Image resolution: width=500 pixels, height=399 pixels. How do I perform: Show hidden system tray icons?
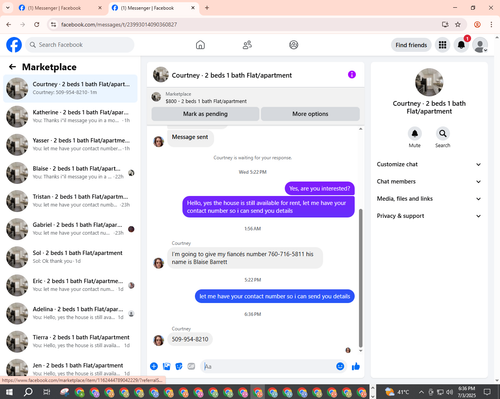coord(421,392)
